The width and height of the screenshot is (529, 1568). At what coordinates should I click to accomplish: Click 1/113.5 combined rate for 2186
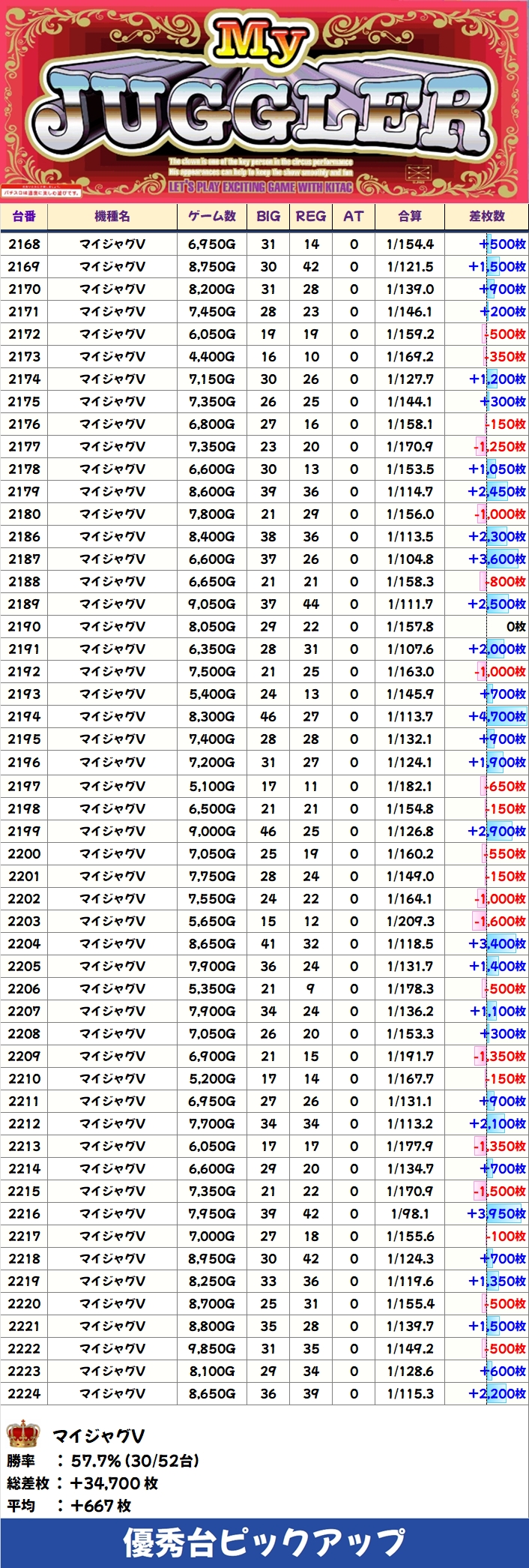tap(410, 536)
